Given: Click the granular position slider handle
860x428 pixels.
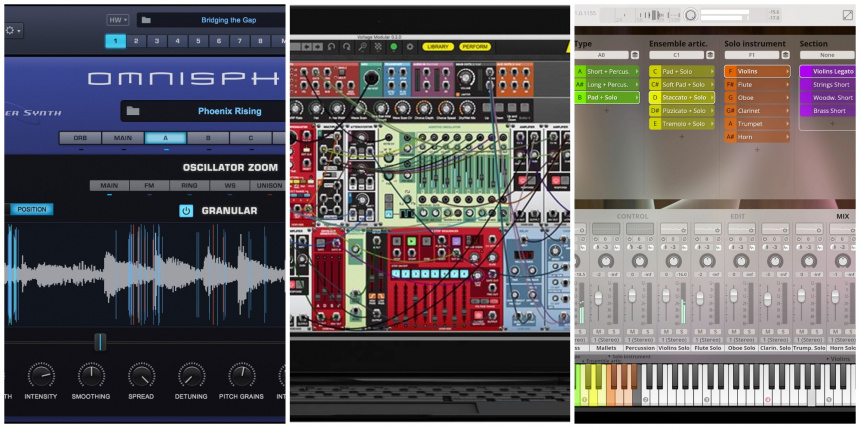Looking at the screenshot, I should [x=100, y=341].
